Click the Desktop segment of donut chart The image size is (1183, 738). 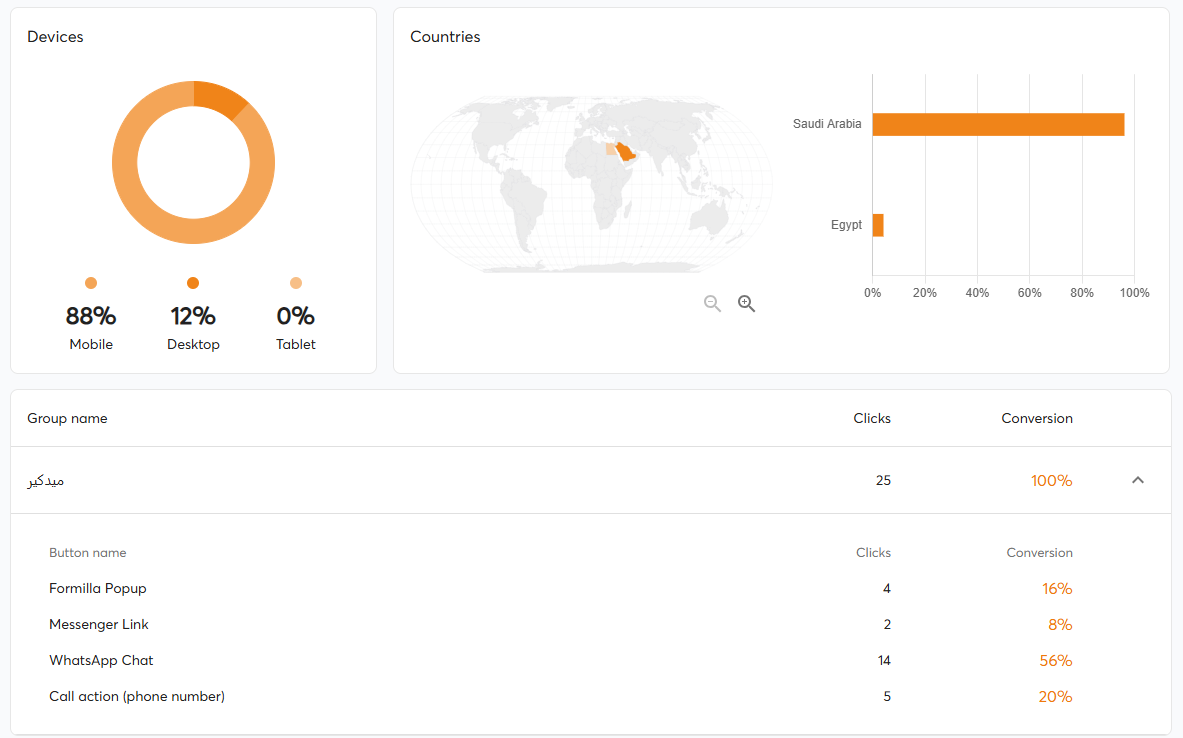coord(218,100)
